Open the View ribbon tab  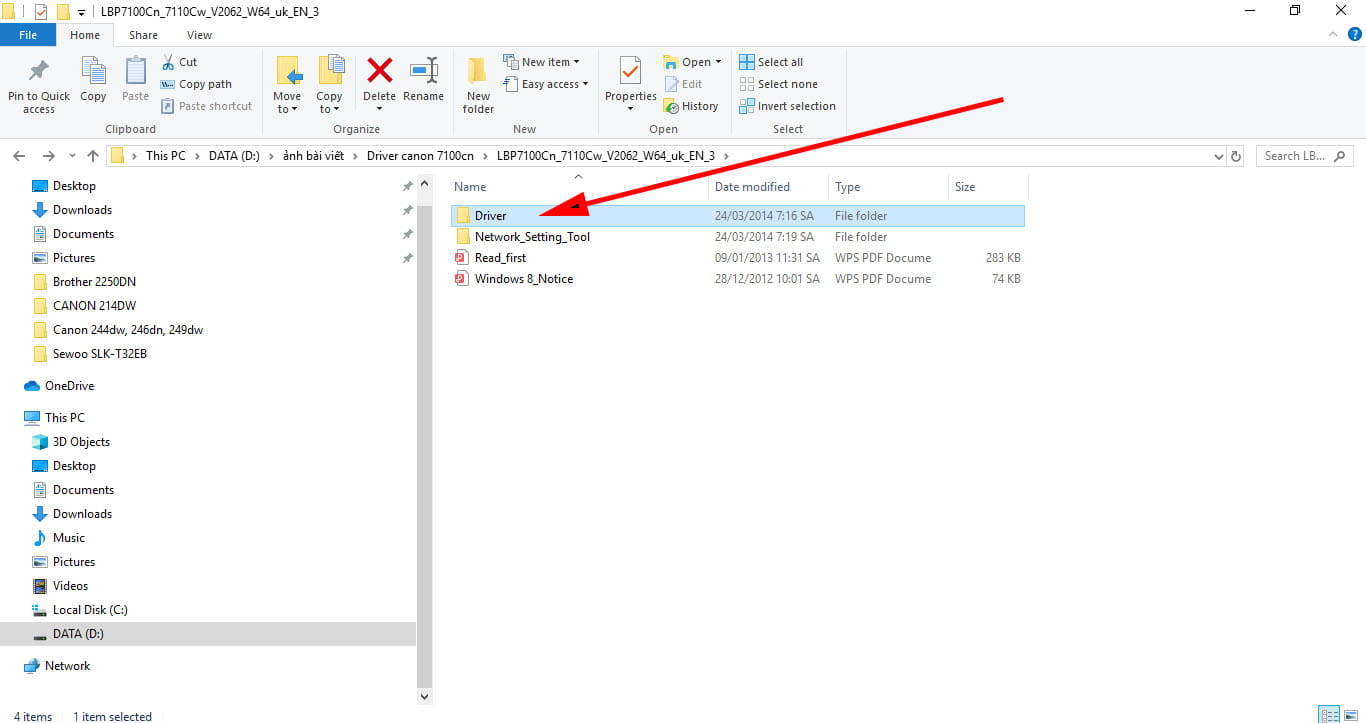(x=199, y=35)
